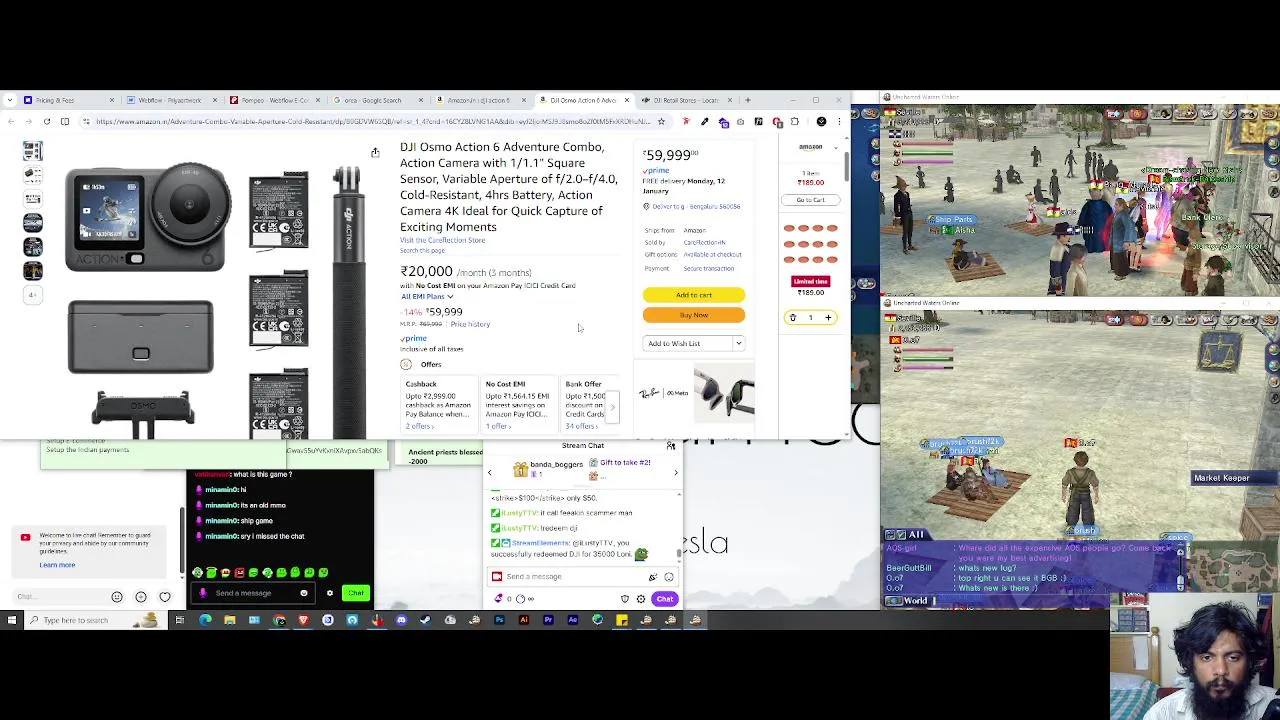Open Steam from the taskbar
The image size is (1280, 720).
(425, 620)
